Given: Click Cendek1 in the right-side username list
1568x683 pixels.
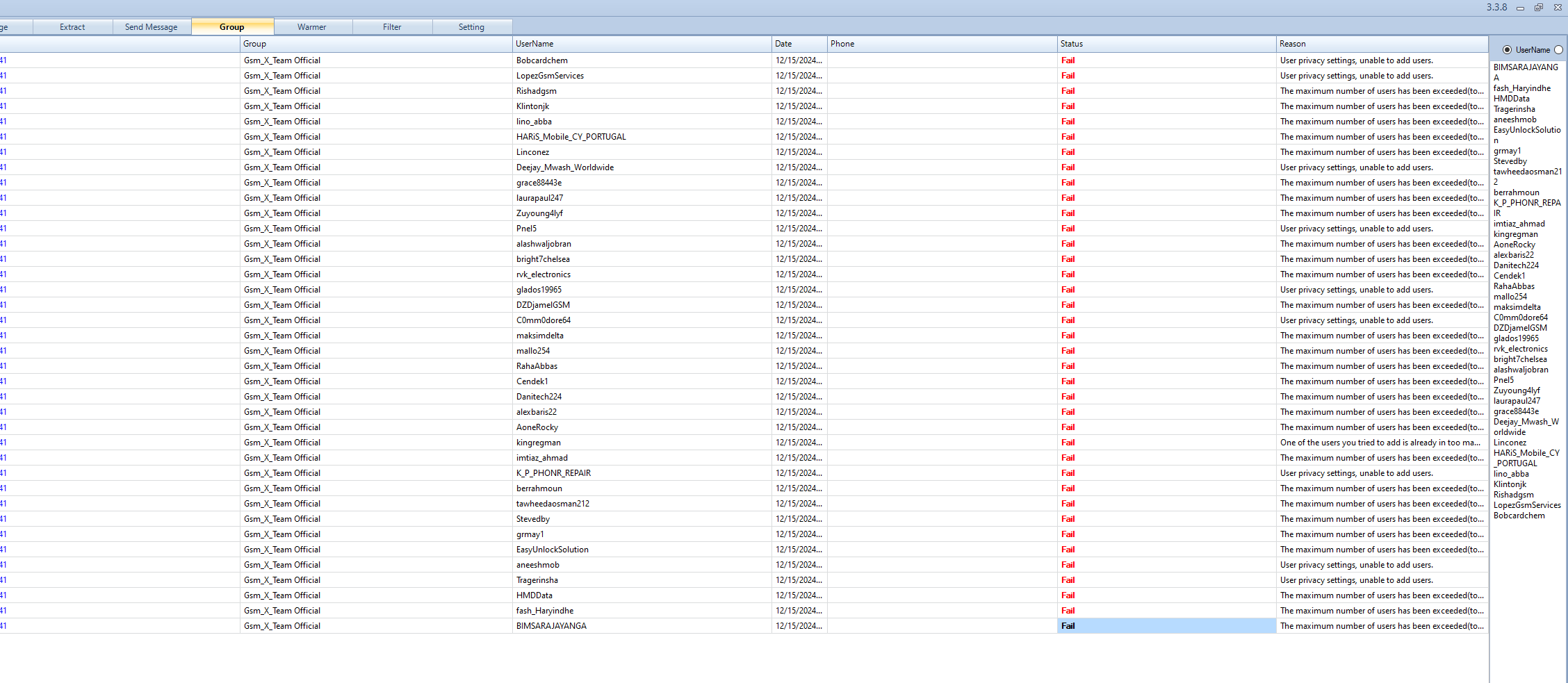Looking at the screenshot, I should coord(1510,276).
